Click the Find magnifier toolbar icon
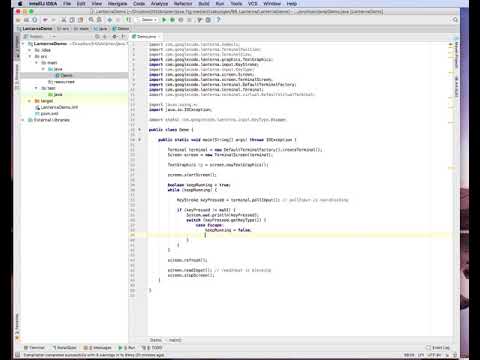The image size is (480, 360). [x=91, y=20]
